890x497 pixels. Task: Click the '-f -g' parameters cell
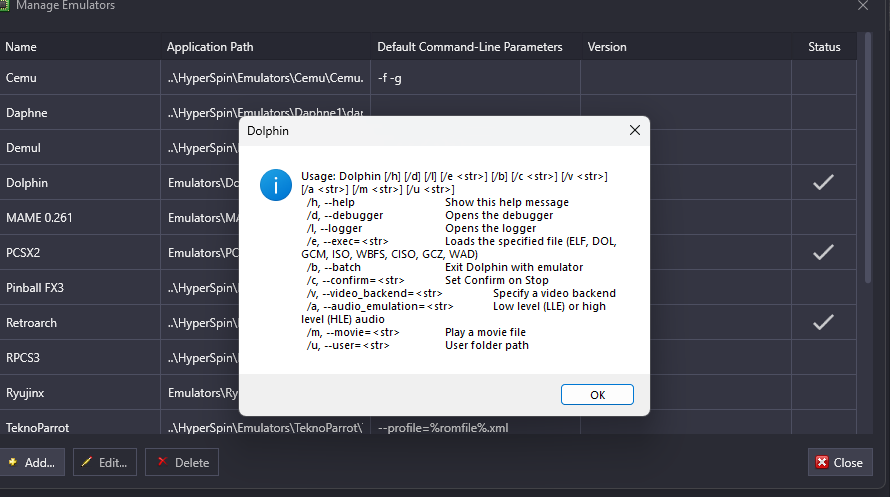476,78
